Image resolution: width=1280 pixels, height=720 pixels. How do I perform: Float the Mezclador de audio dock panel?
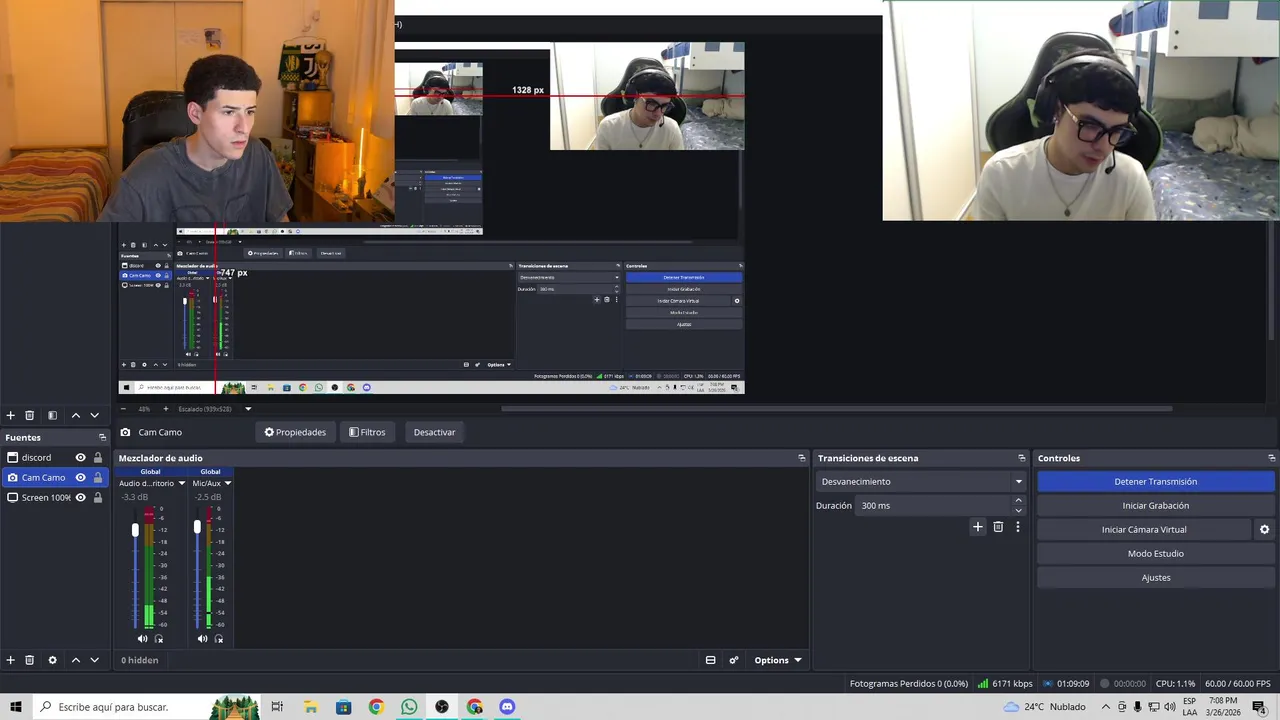pos(801,458)
